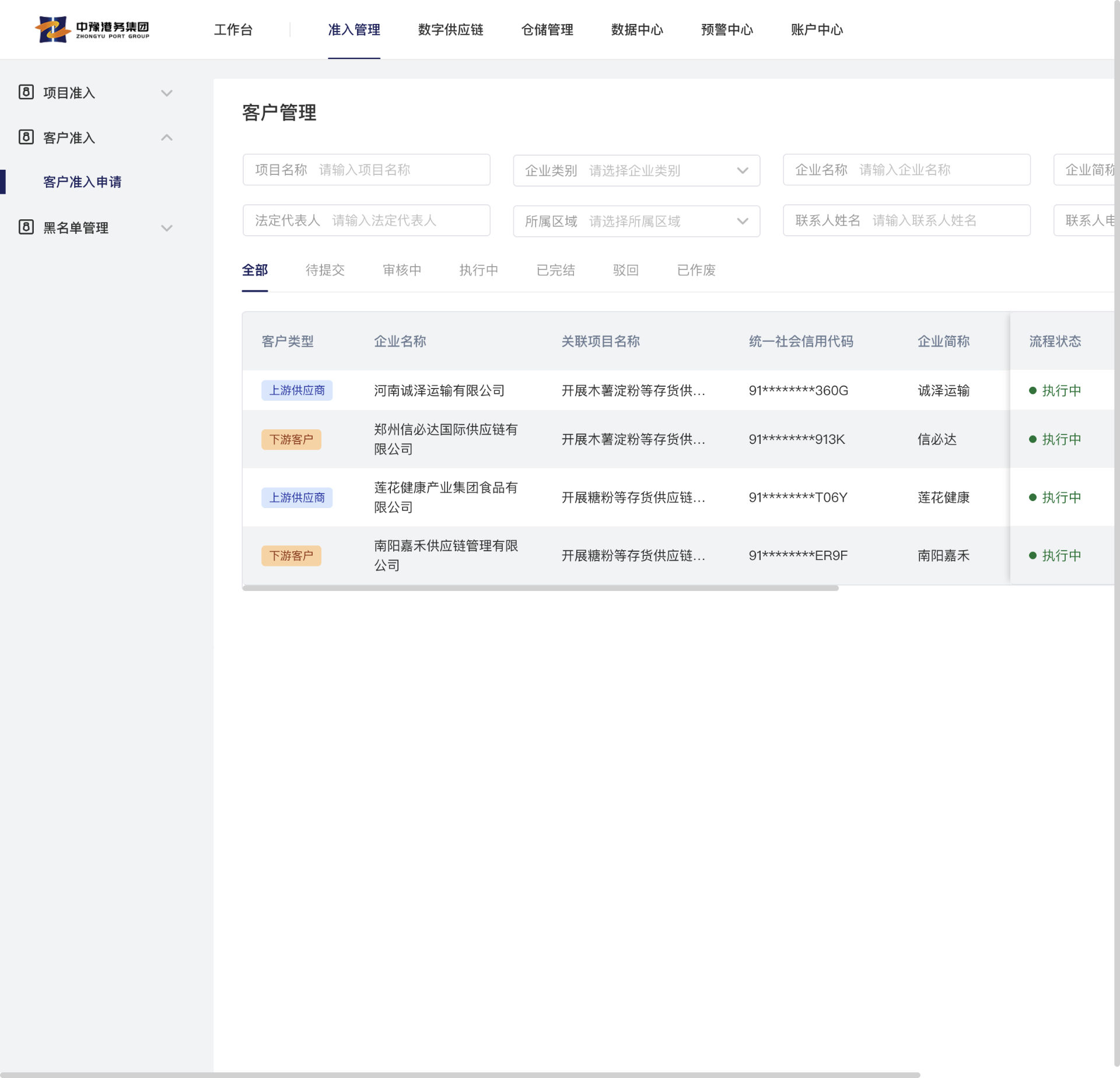Click 下游客户 tag in 南阳嘉禾 row
Image resolution: width=1120 pixels, height=1078 pixels.
tap(291, 555)
